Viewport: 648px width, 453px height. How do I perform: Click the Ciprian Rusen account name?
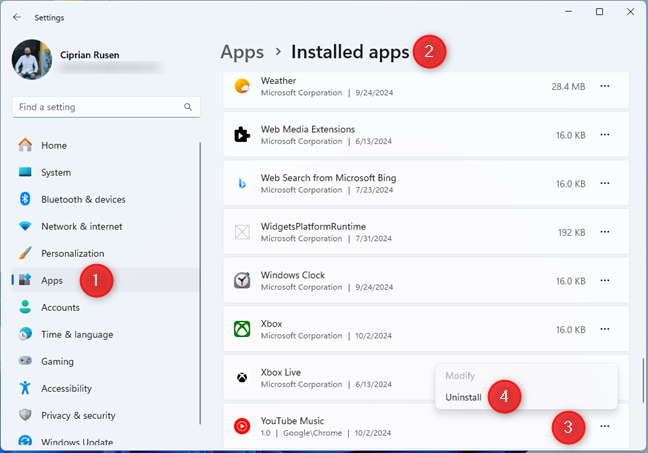tap(90, 55)
